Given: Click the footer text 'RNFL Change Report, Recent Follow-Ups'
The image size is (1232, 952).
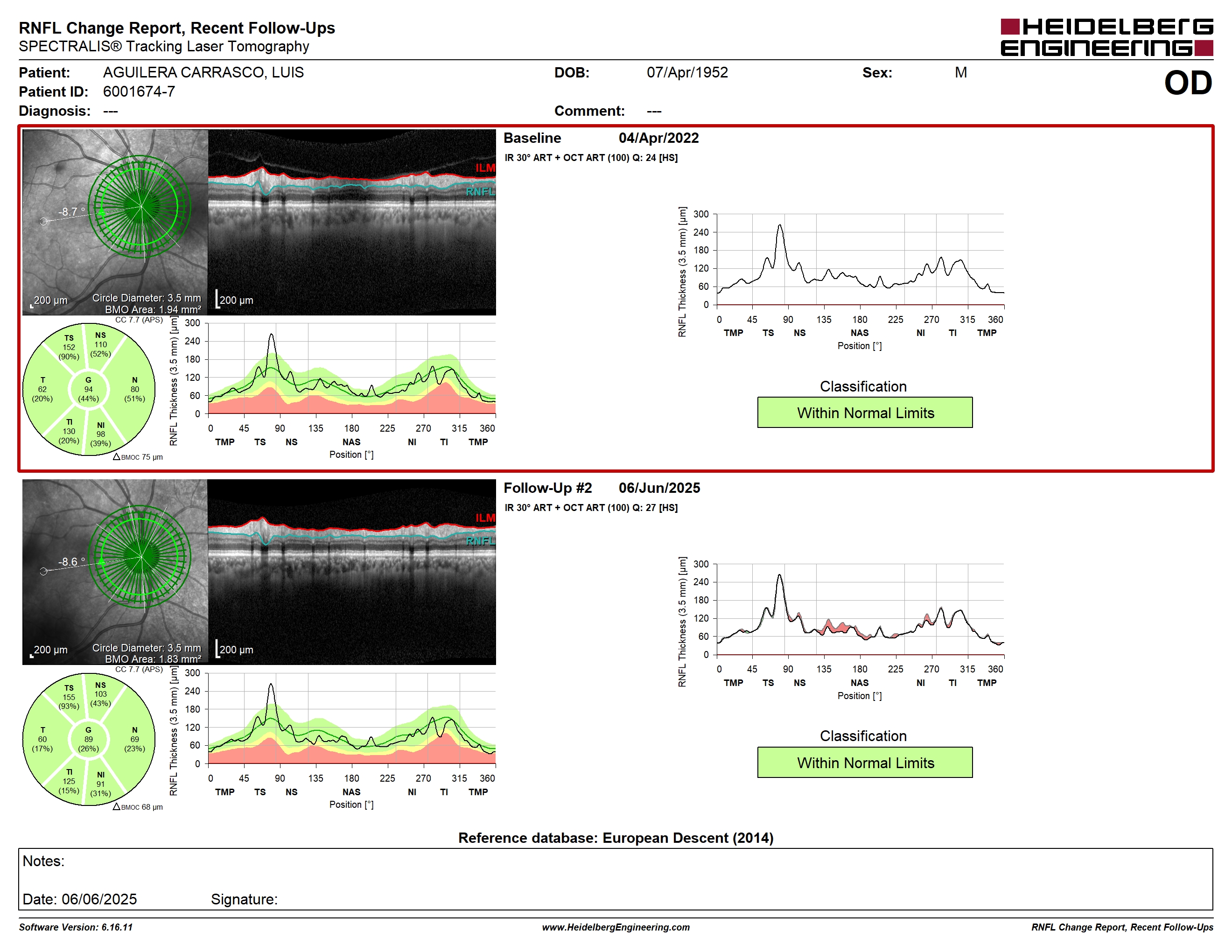Looking at the screenshot, I should 1122,927.
